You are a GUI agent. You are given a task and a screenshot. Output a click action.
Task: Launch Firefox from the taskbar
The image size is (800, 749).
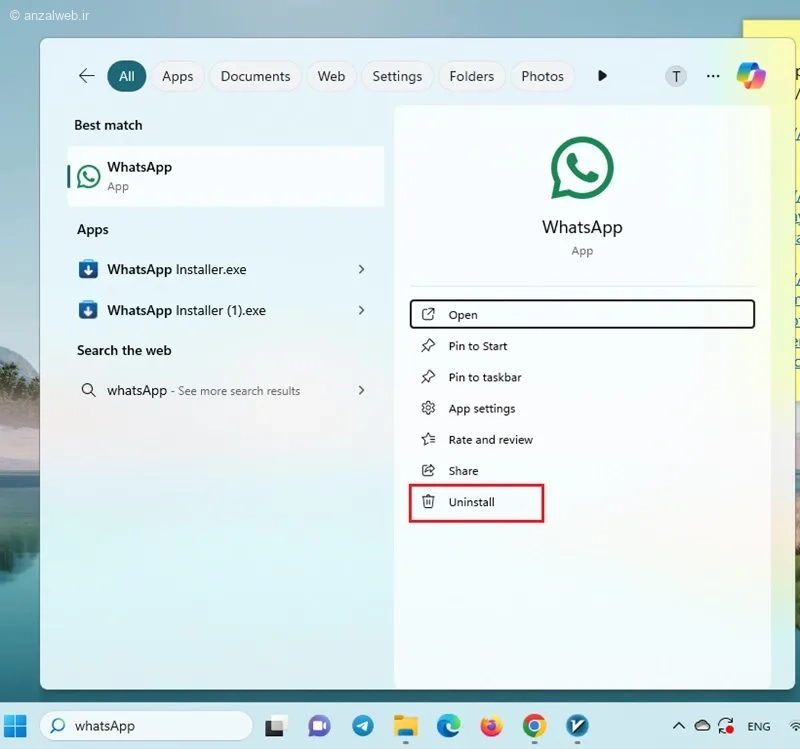(491, 726)
